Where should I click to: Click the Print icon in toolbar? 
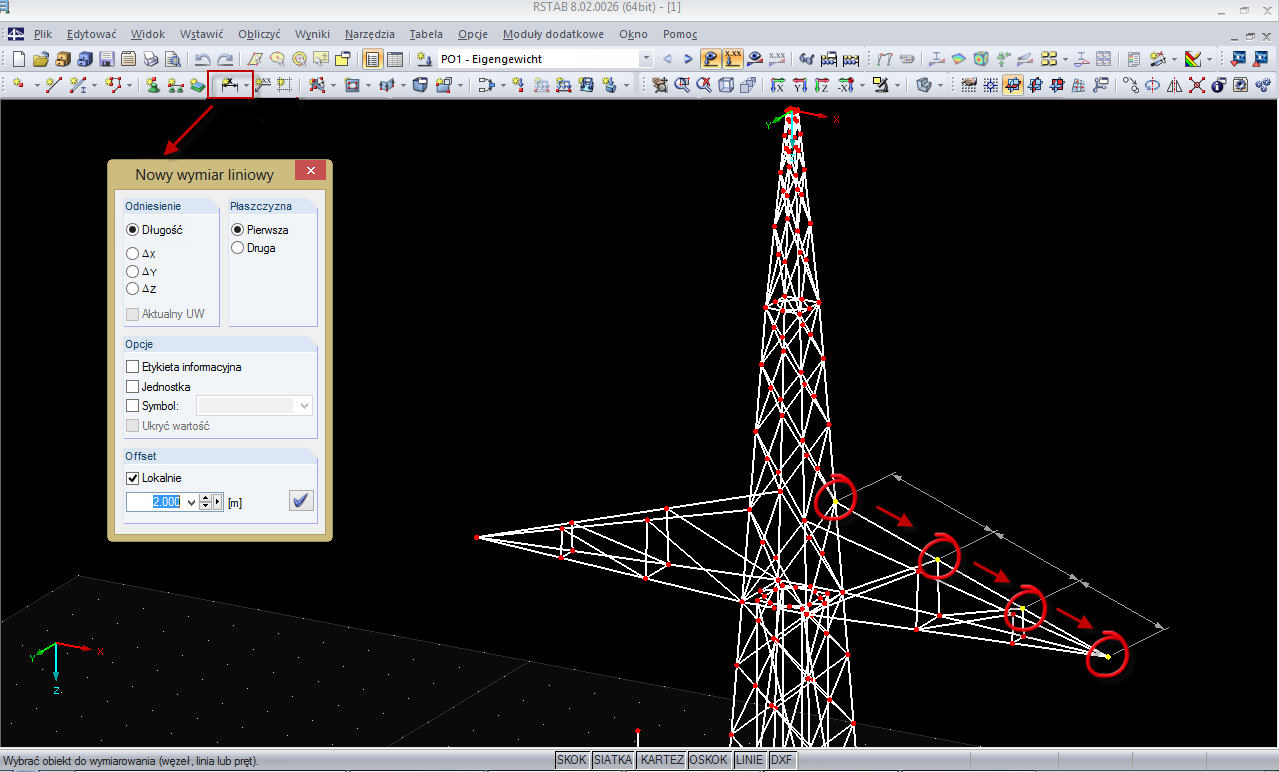point(151,59)
